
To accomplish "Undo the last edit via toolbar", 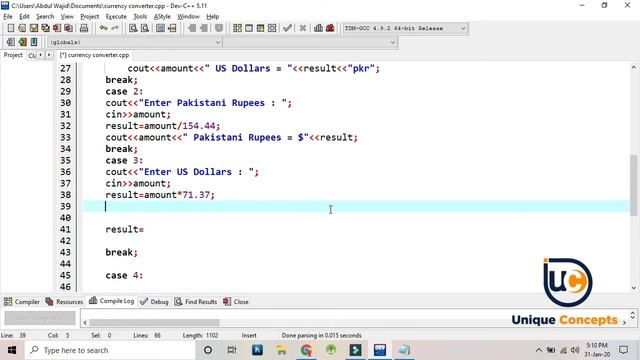I will point(104,28).
